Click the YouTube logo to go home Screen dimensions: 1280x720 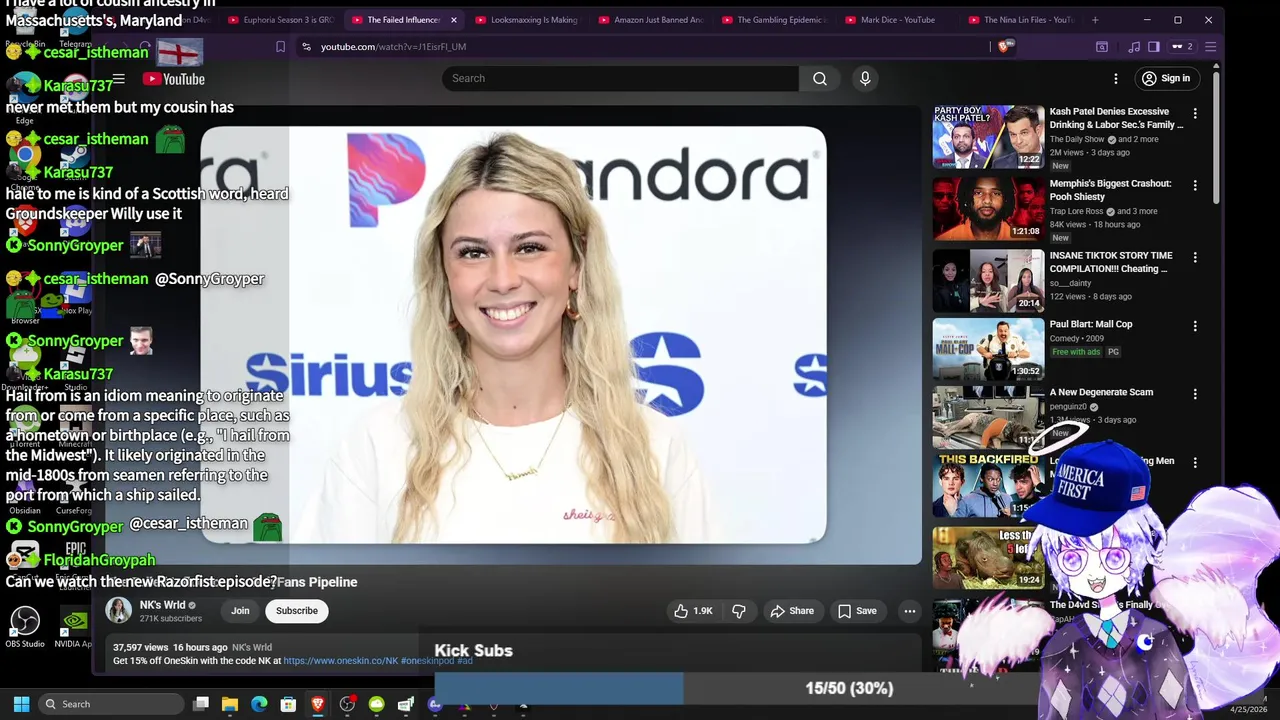pyautogui.click(x=173, y=79)
